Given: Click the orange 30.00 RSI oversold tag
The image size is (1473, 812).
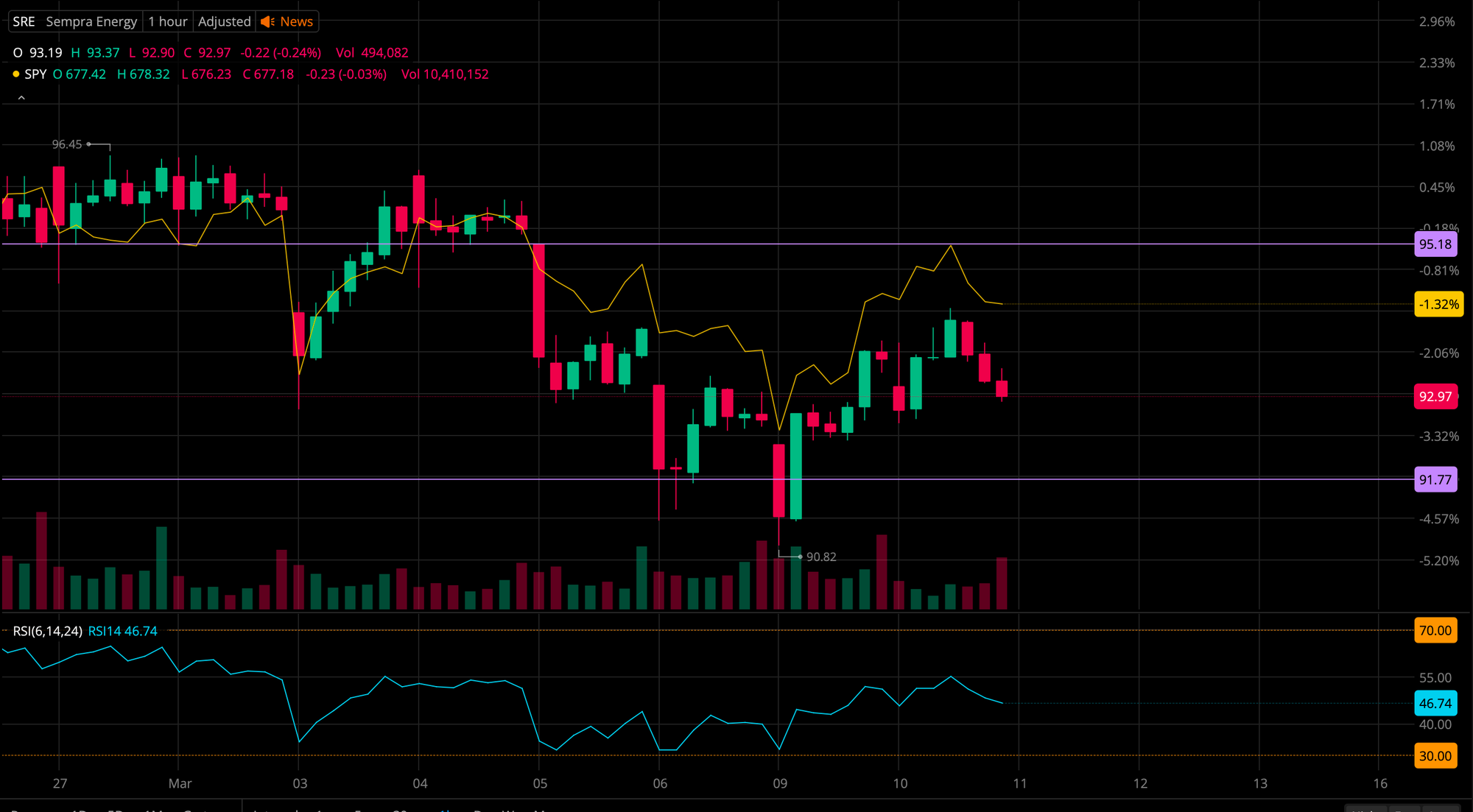Looking at the screenshot, I should click(1435, 756).
